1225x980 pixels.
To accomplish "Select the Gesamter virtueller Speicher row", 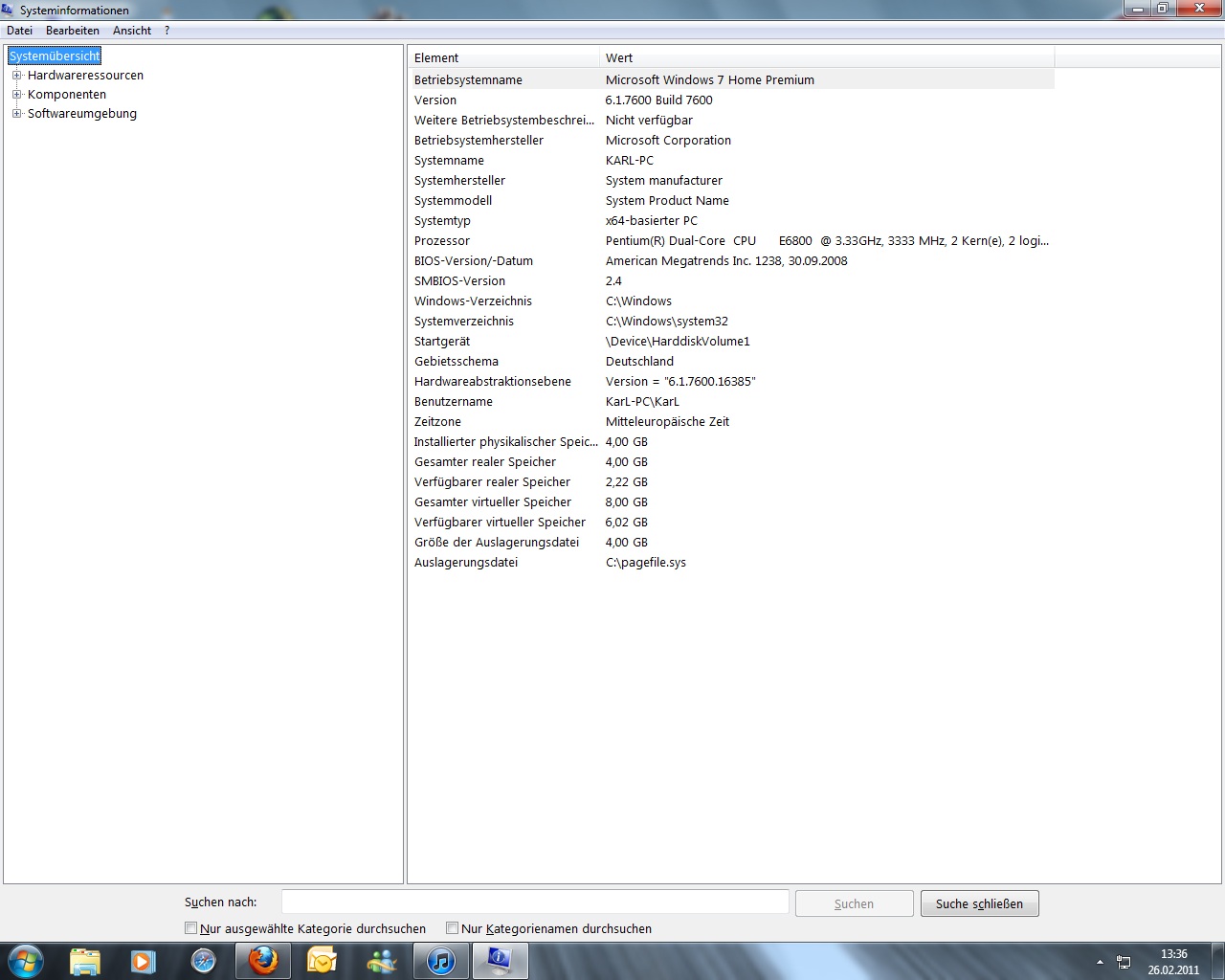I will [x=731, y=502].
